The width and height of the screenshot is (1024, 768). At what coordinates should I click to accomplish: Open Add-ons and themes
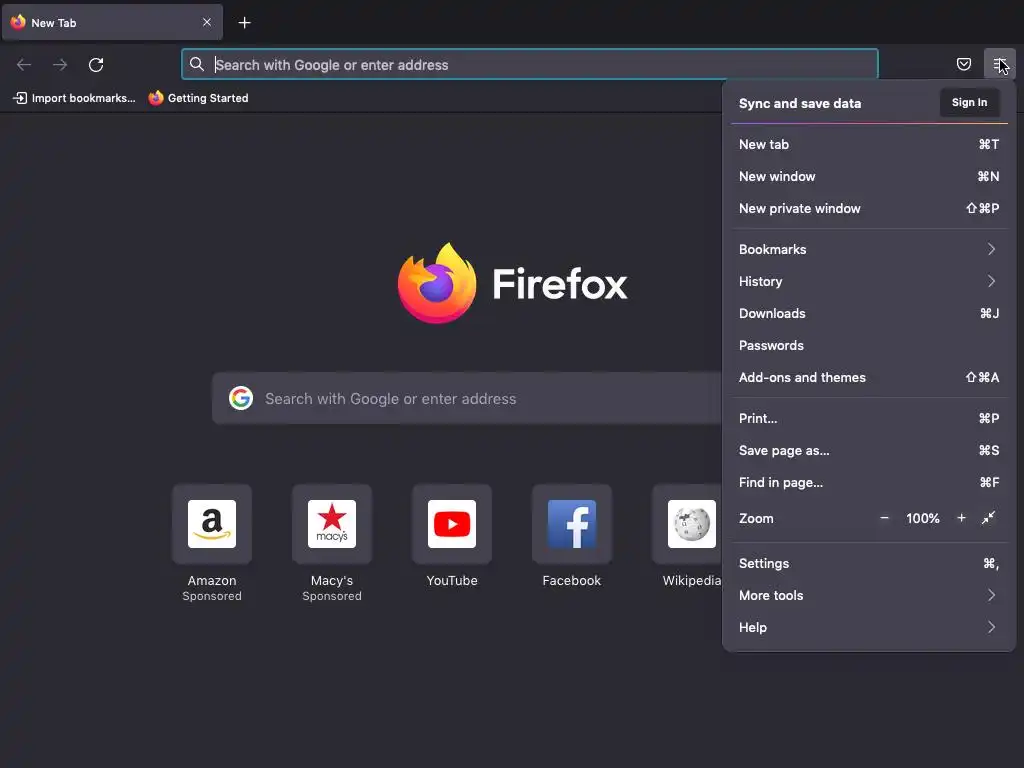(x=869, y=377)
